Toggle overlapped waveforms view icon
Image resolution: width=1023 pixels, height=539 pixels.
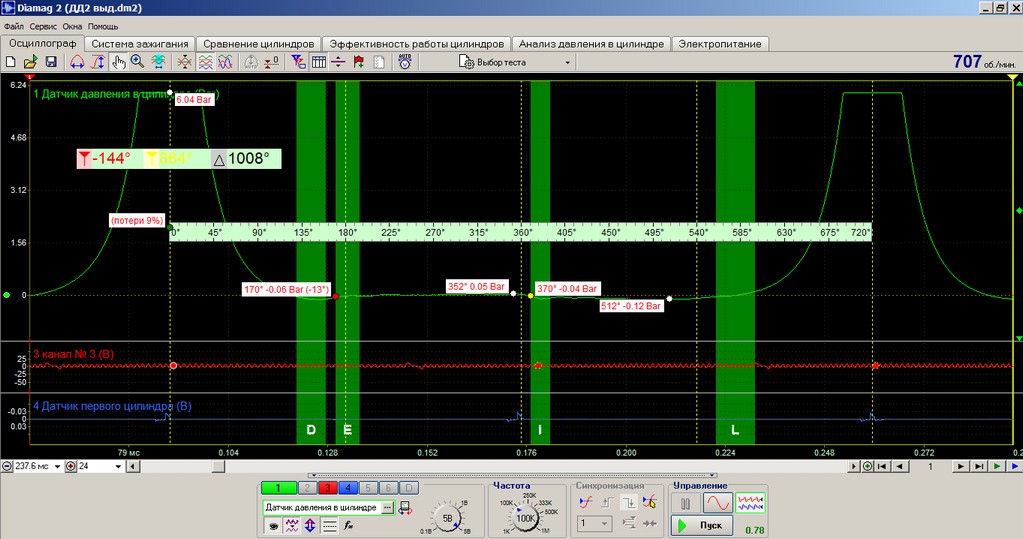coord(225,62)
